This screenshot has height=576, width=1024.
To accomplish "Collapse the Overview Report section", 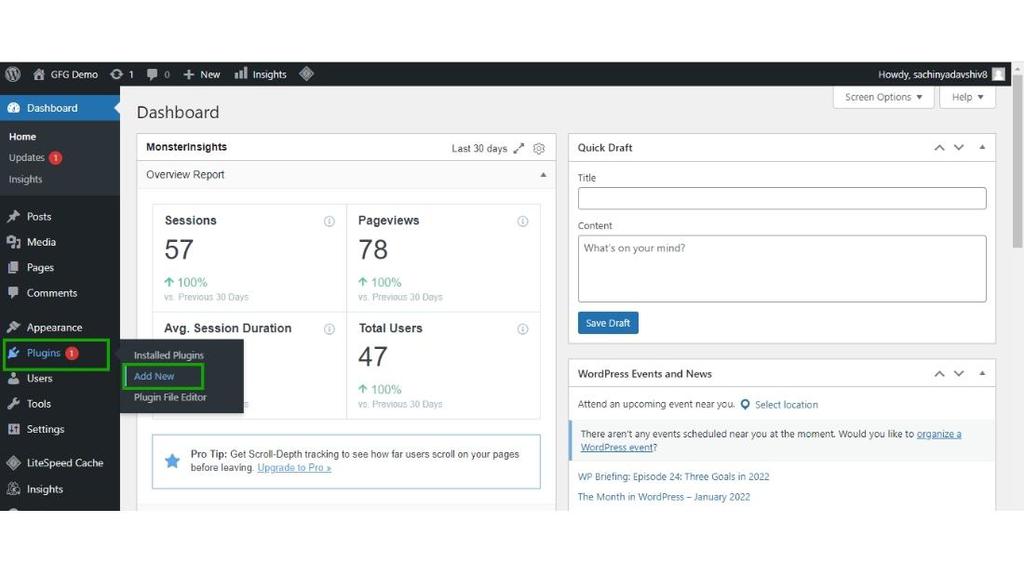I will [x=543, y=175].
